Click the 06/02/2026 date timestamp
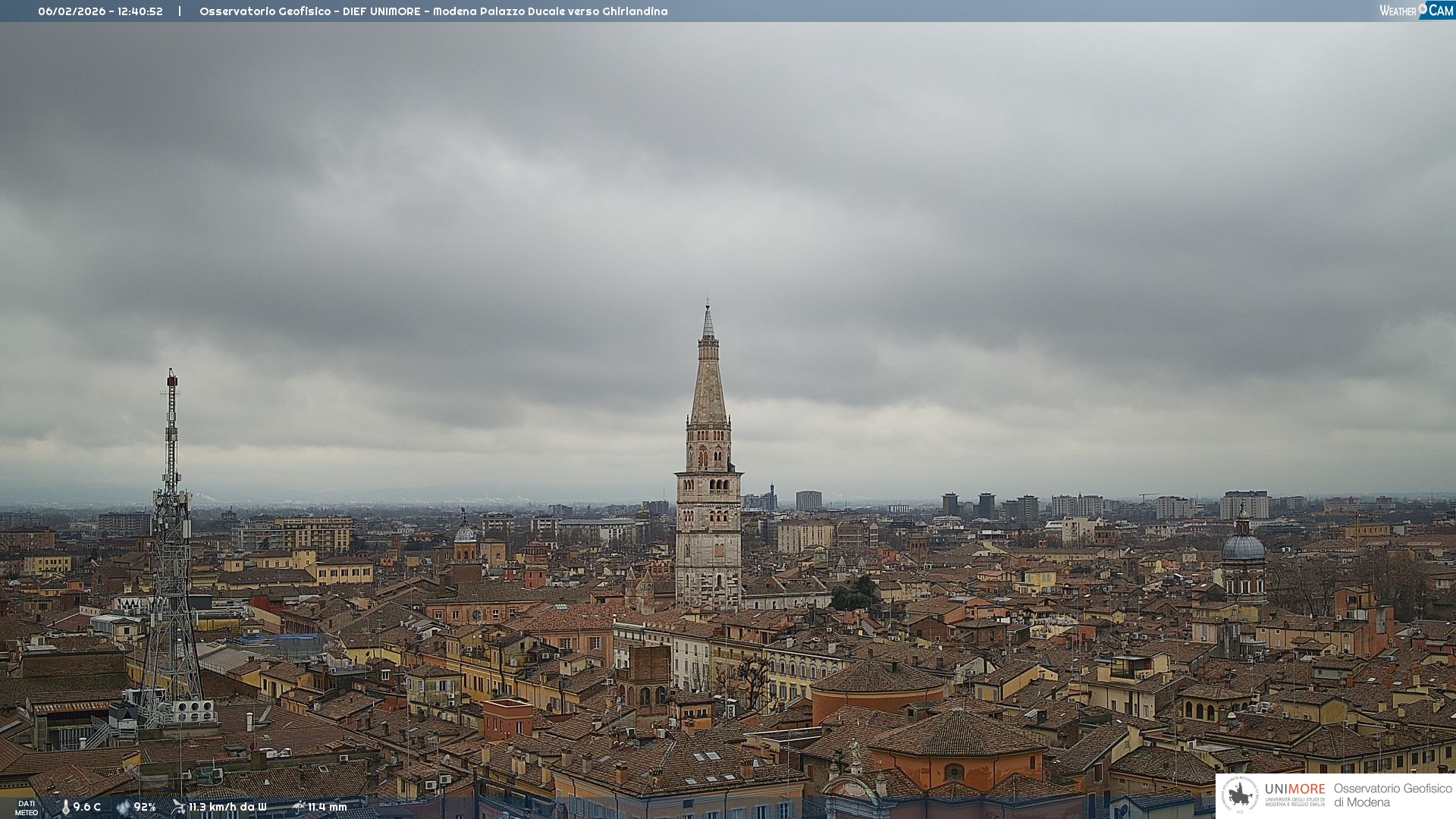The width and height of the screenshot is (1456, 819). click(x=71, y=11)
